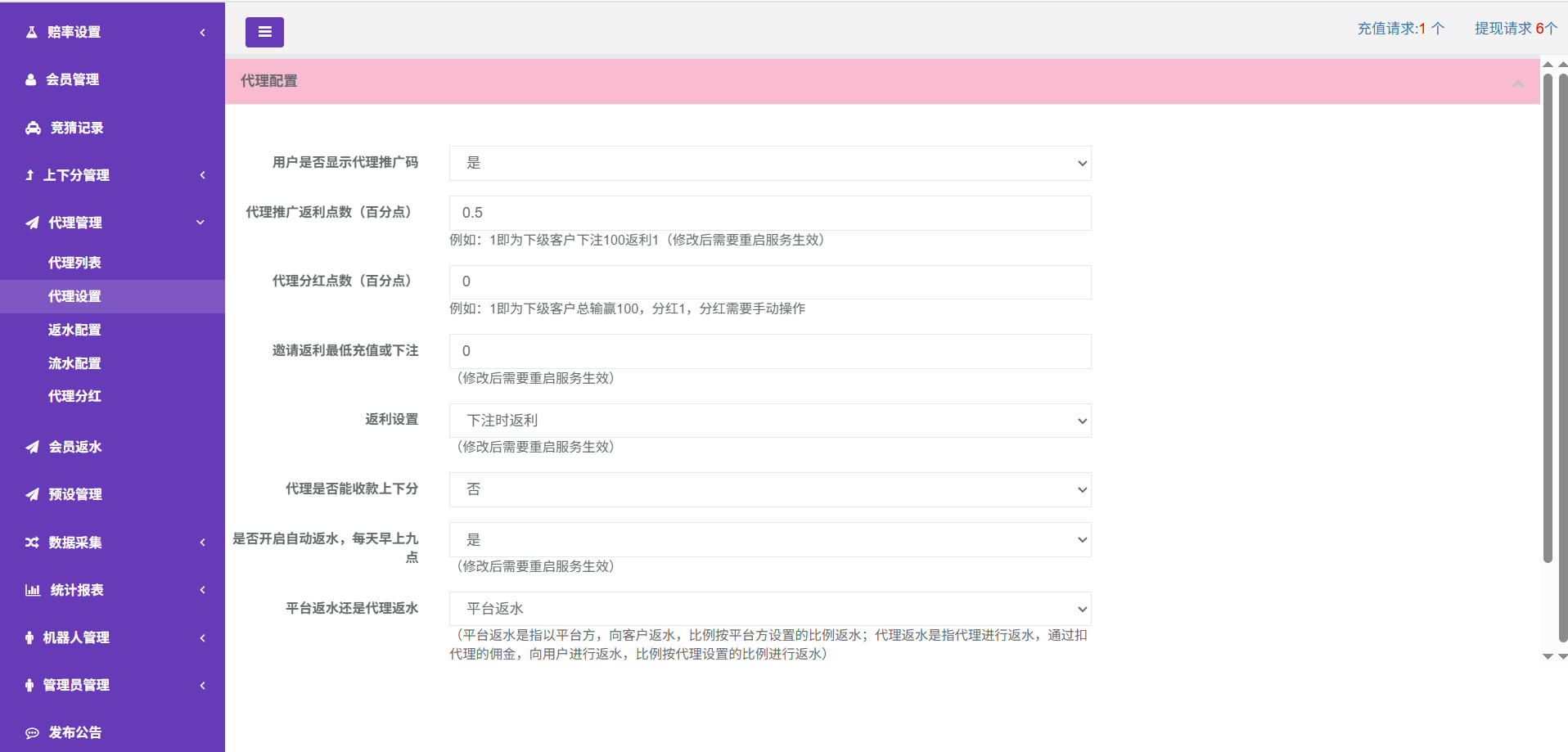The image size is (1568, 752).
Task: Open 返水配置 in the sidebar submenu
Action: coord(74,330)
